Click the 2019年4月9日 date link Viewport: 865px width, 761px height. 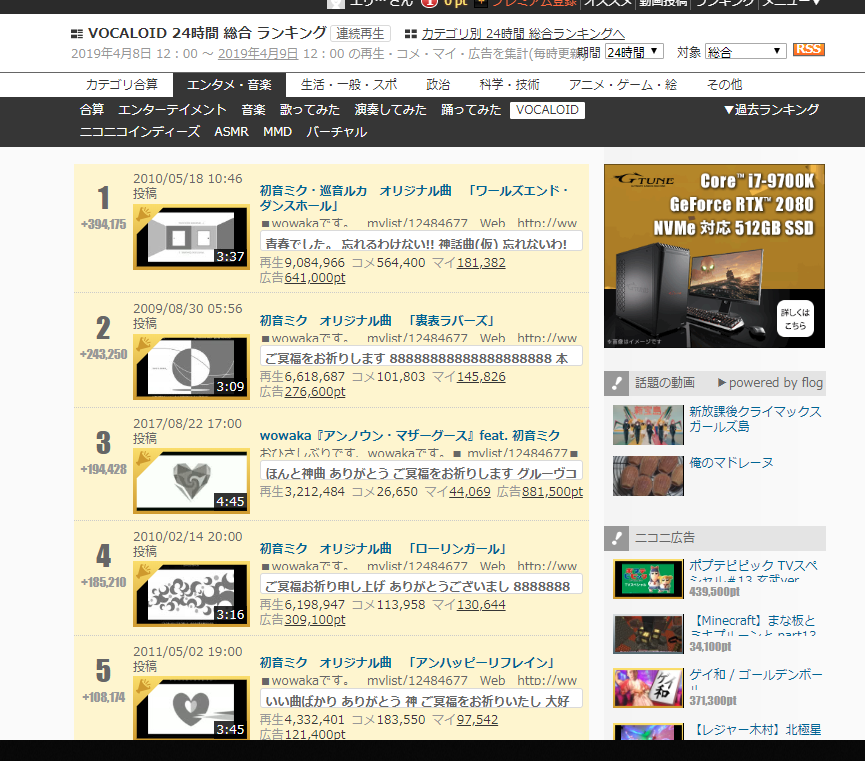point(258,54)
